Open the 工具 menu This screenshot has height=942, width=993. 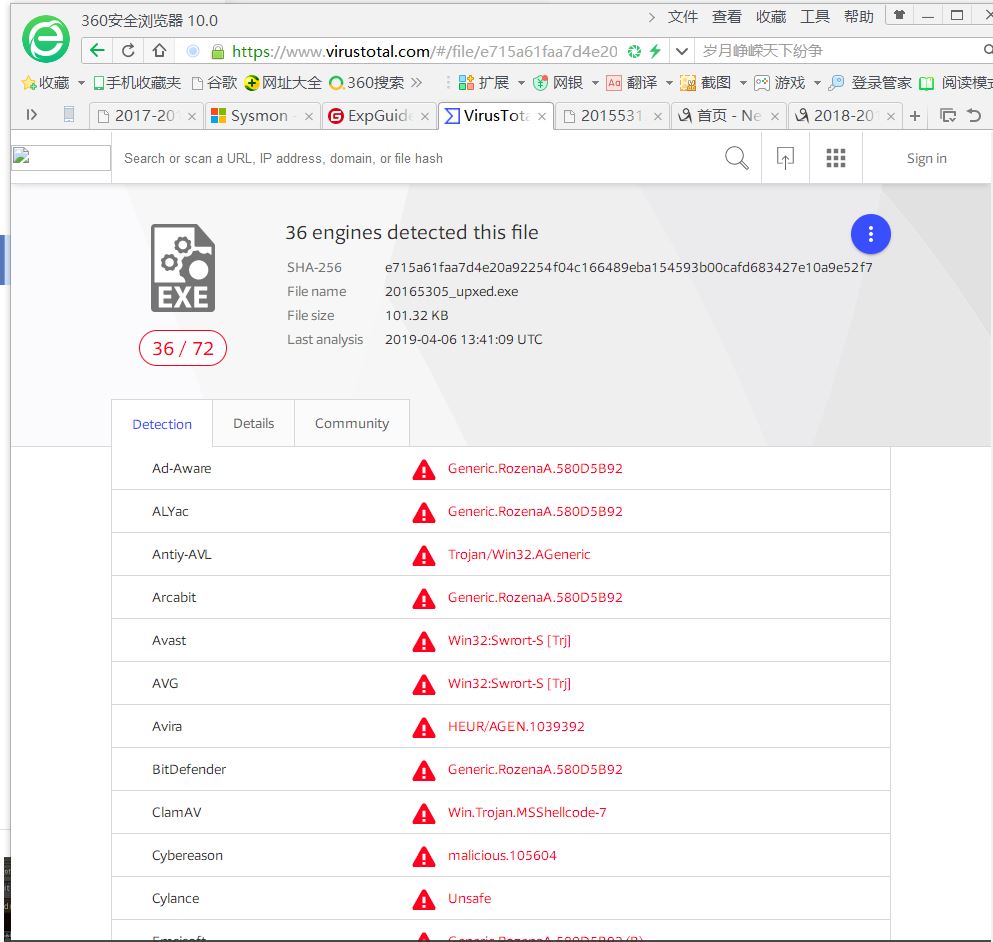coord(814,17)
